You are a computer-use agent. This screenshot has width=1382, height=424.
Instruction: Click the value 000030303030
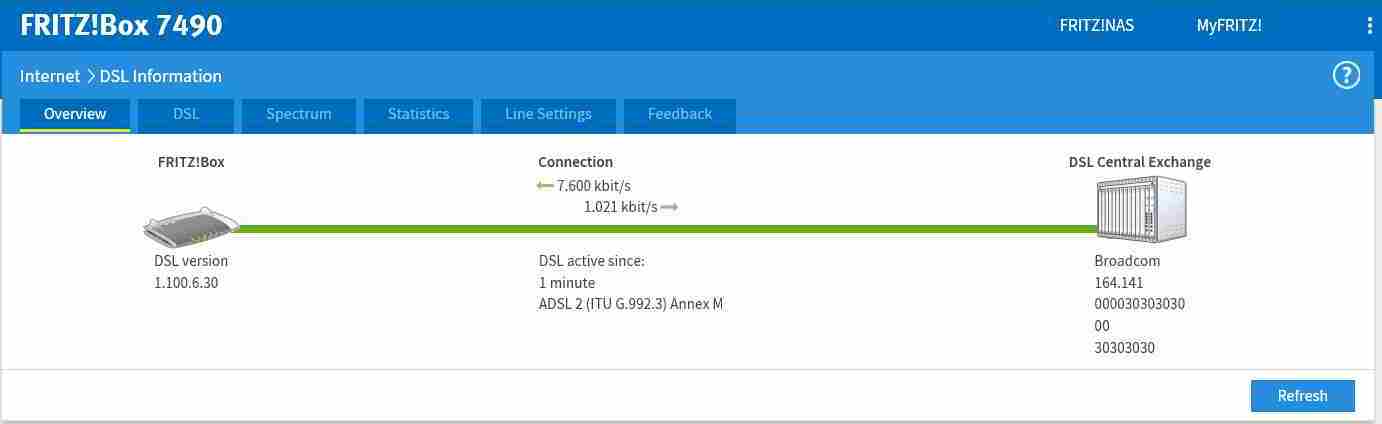[x=1140, y=304]
